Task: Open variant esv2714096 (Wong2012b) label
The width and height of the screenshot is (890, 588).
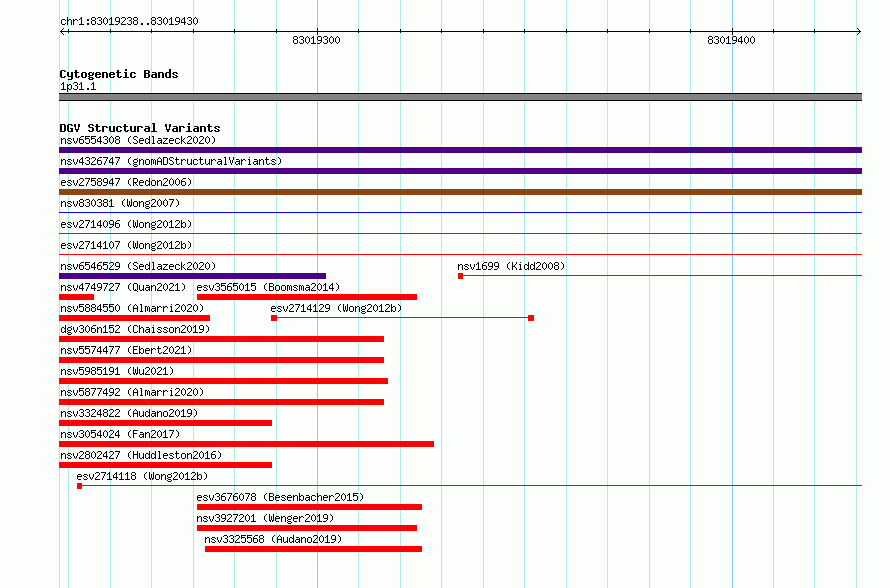Action: click(126, 224)
